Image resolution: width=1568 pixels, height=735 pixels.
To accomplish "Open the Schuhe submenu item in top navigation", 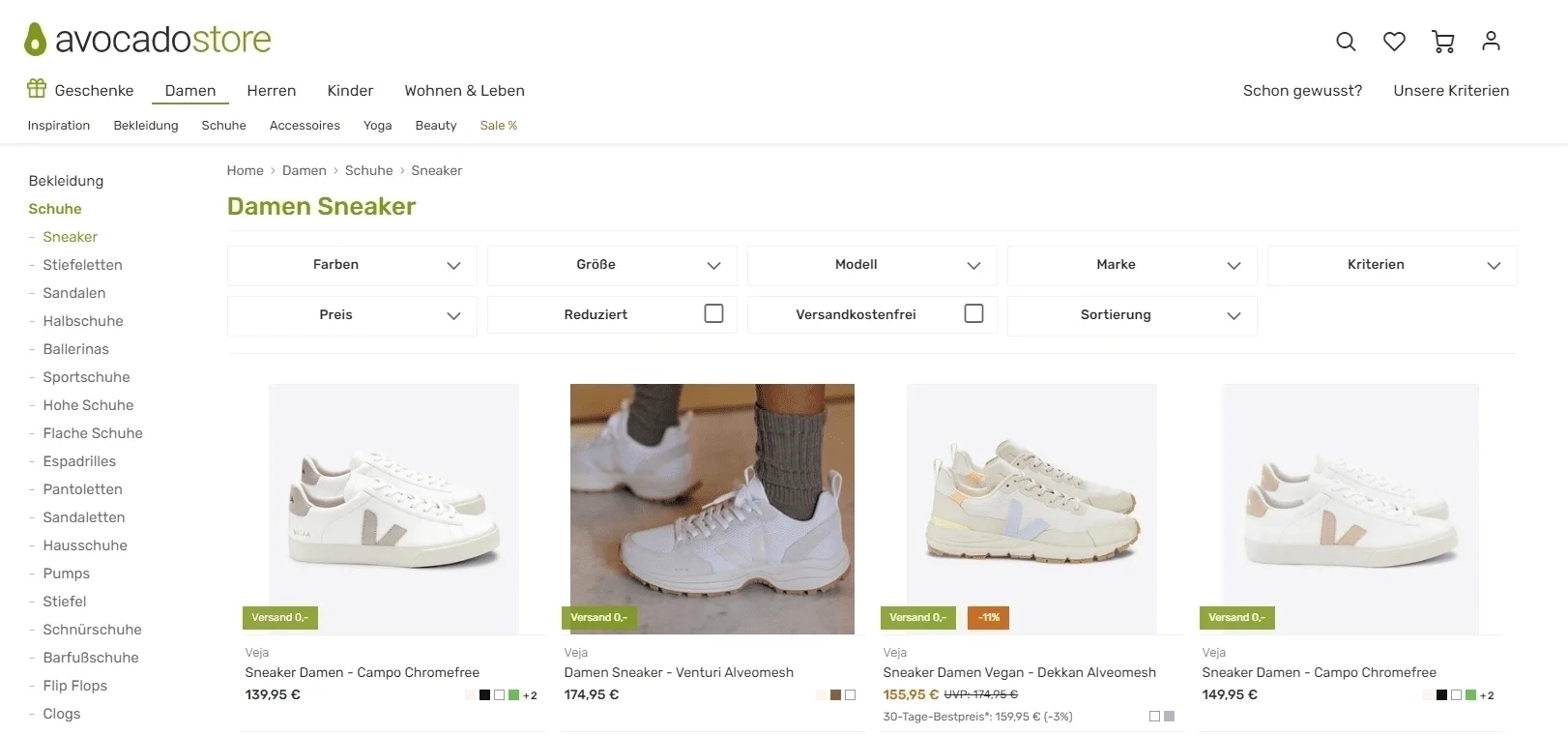I will (x=223, y=126).
